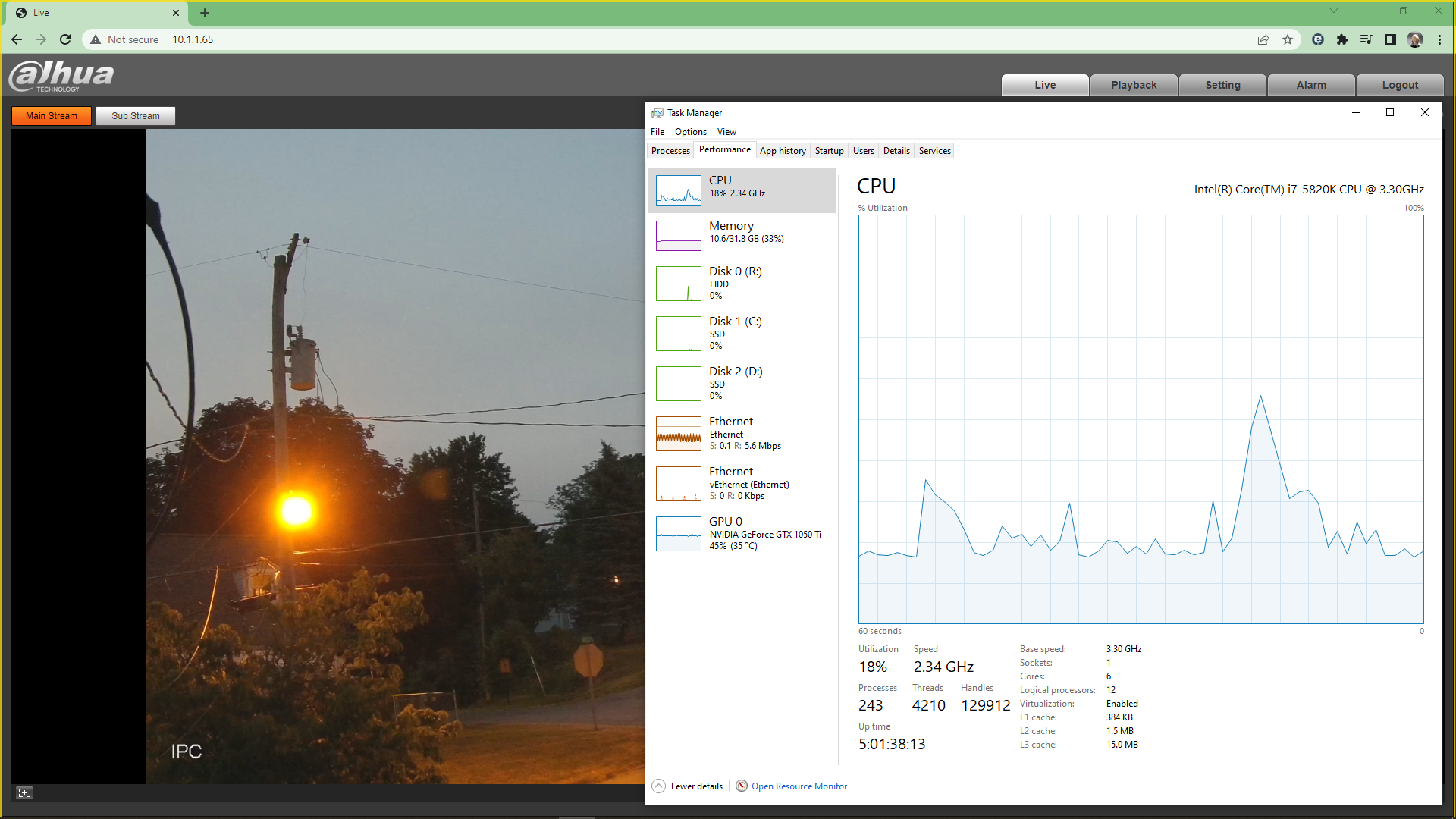Screen dimensions: 1456x819
Task: Close the Live browser tab
Action: click(x=176, y=13)
